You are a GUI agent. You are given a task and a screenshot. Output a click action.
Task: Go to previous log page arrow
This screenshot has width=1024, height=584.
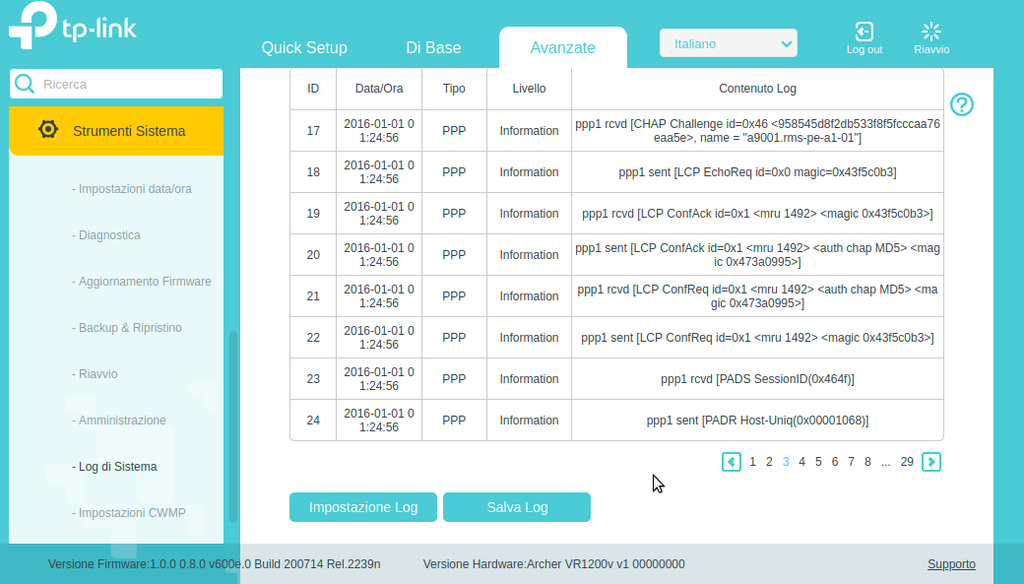(x=731, y=462)
